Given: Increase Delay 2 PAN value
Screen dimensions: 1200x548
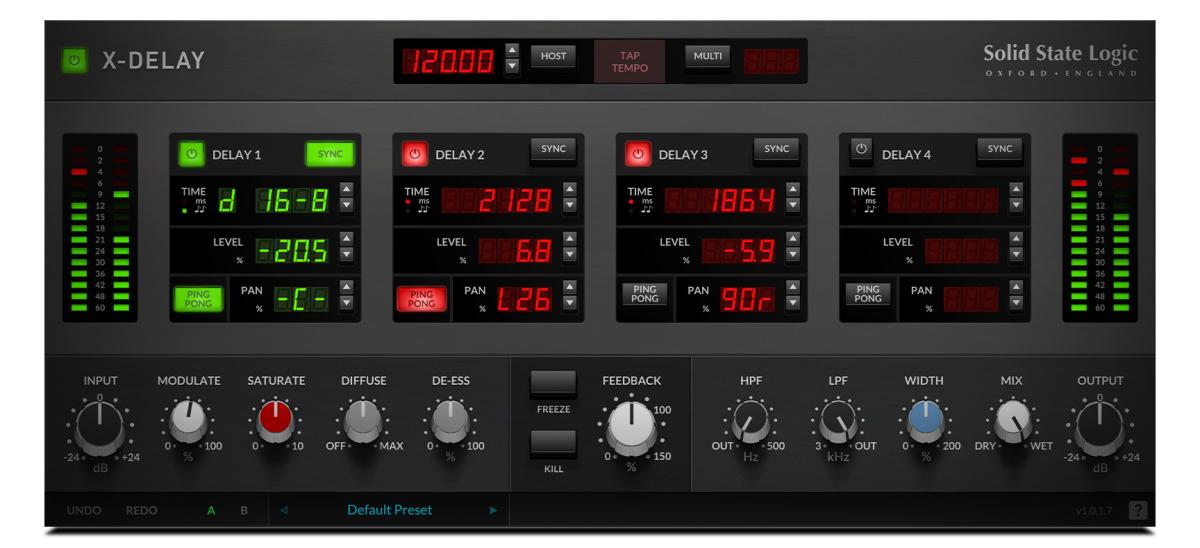Looking at the screenshot, I should tap(570, 287).
